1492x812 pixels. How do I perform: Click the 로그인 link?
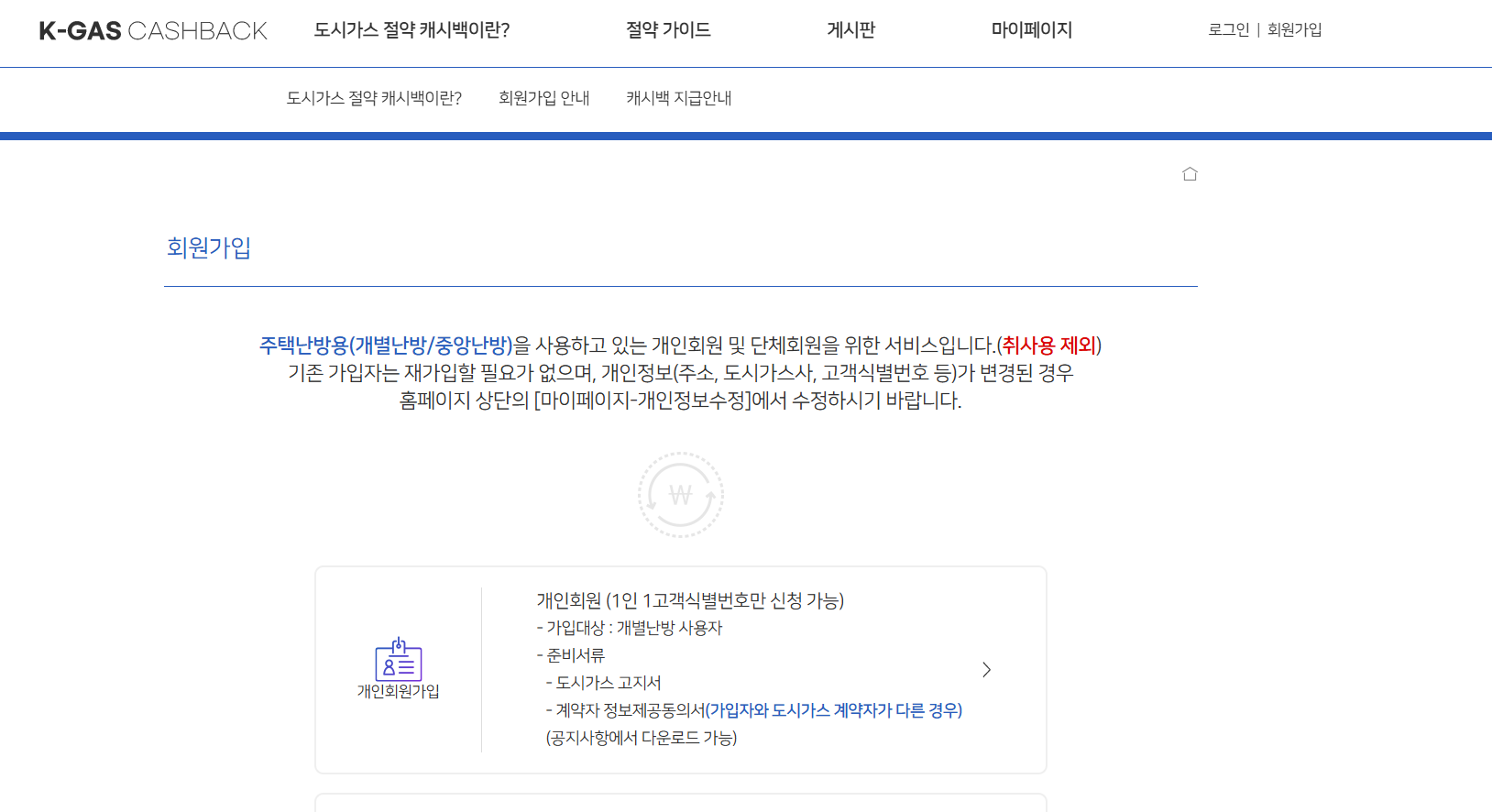coord(1229,30)
